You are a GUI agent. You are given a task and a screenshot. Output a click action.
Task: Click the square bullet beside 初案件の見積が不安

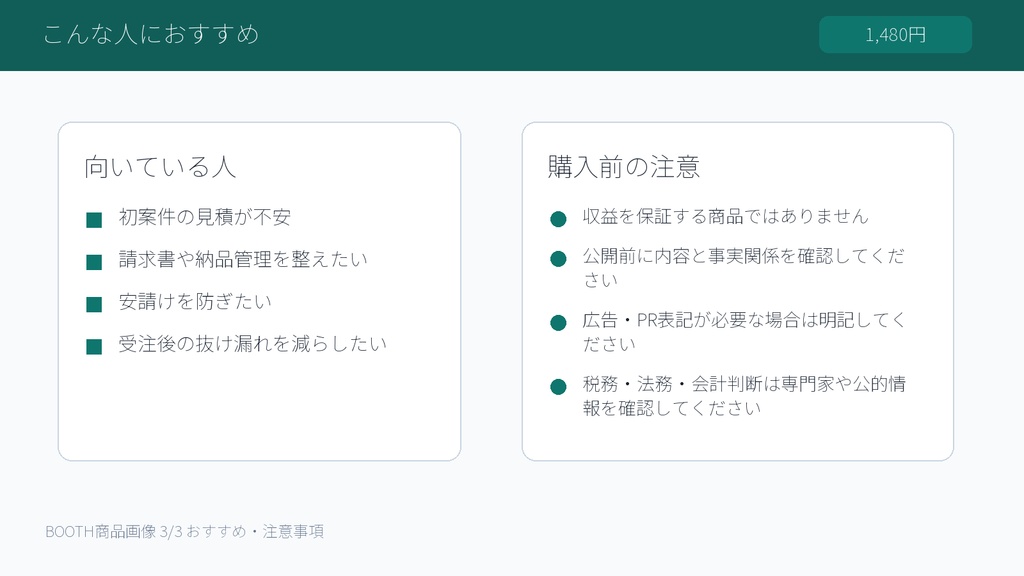(x=94, y=220)
